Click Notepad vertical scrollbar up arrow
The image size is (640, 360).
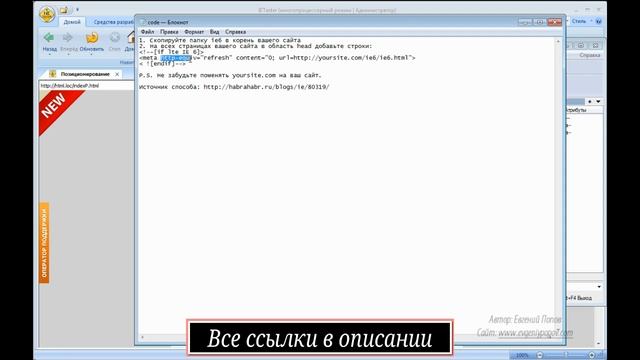pyautogui.click(x=558, y=42)
